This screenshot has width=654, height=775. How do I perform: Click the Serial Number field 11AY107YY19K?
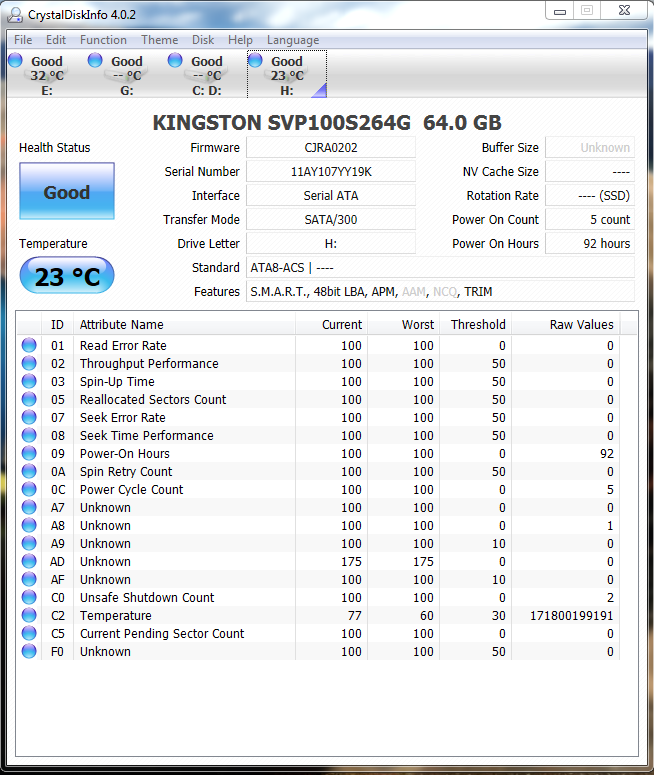(331, 172)
